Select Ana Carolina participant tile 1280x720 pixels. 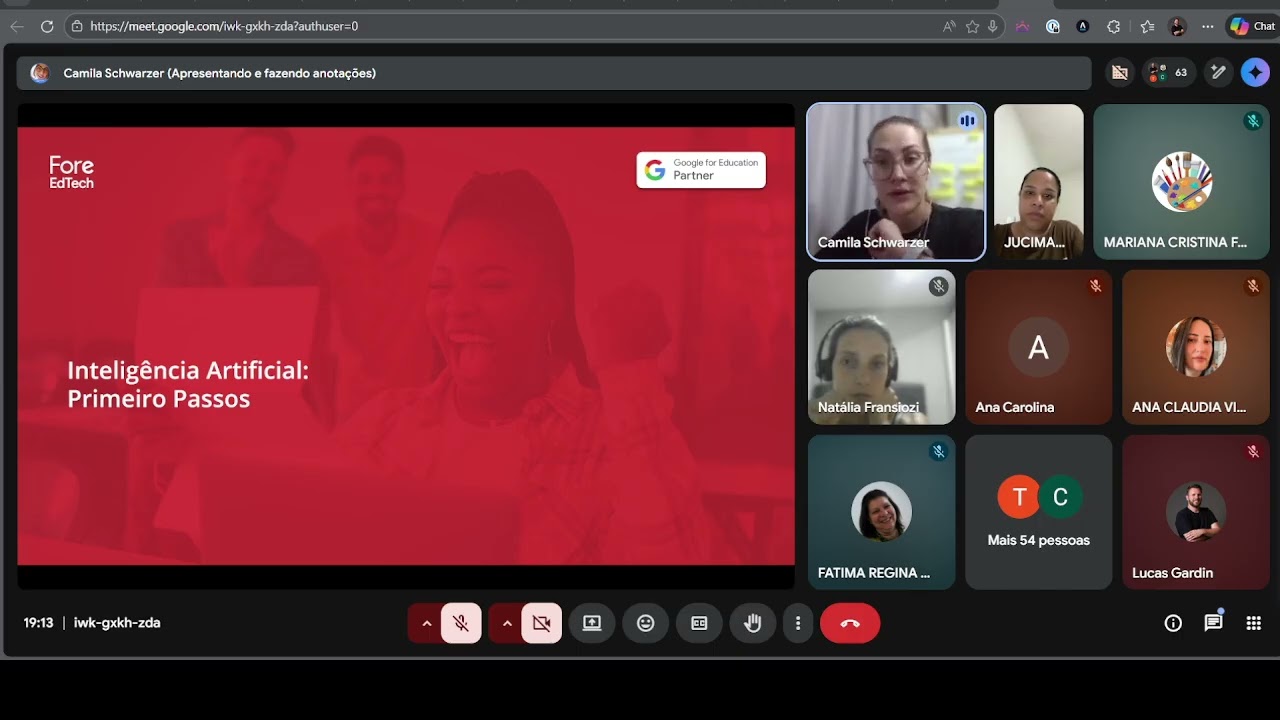point(1038,347)
